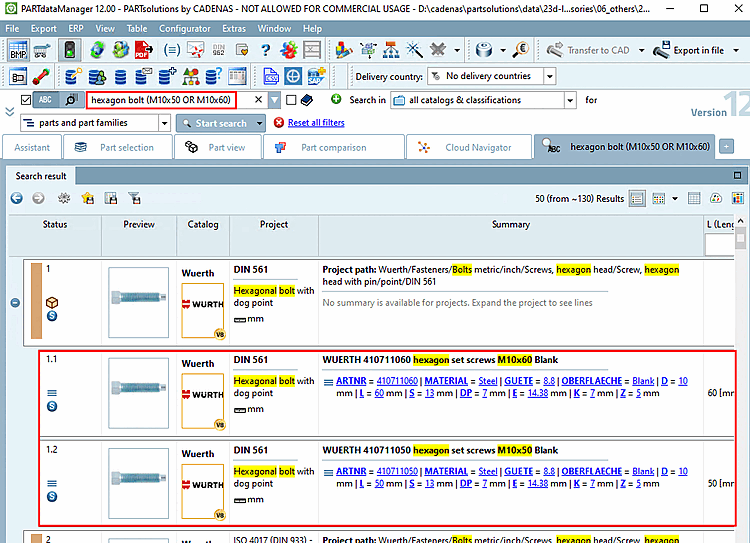750x543 pixels.
Task: Expand the 'all catalogs & classifications' dropdown
Action: [x=569, y=100]
